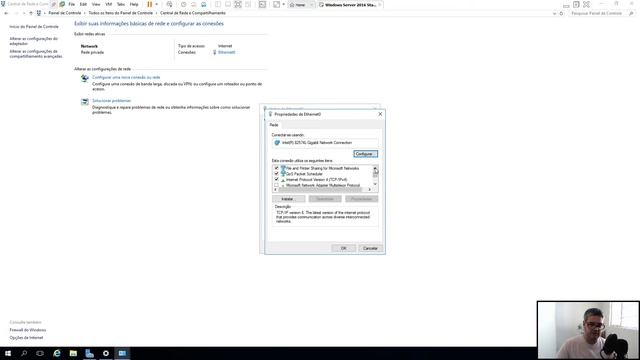Click the Explorer back arrow

[x=6, y=13]
